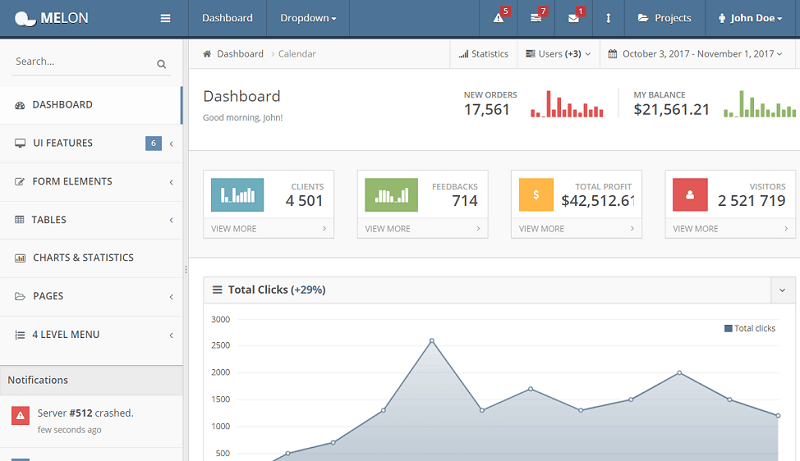Open the Users (+3) dropdown

coord(559,54)
